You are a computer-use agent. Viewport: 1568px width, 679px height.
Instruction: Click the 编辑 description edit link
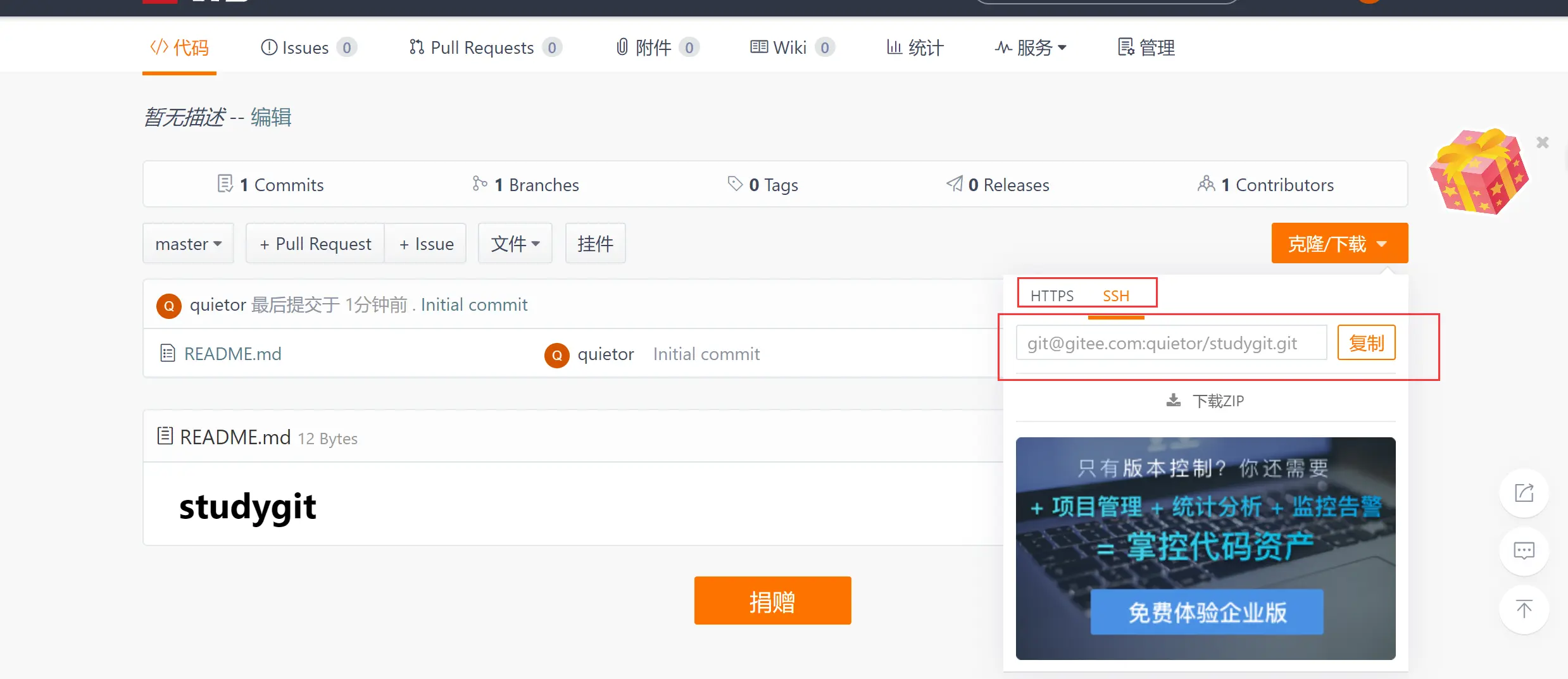(271, 117)
